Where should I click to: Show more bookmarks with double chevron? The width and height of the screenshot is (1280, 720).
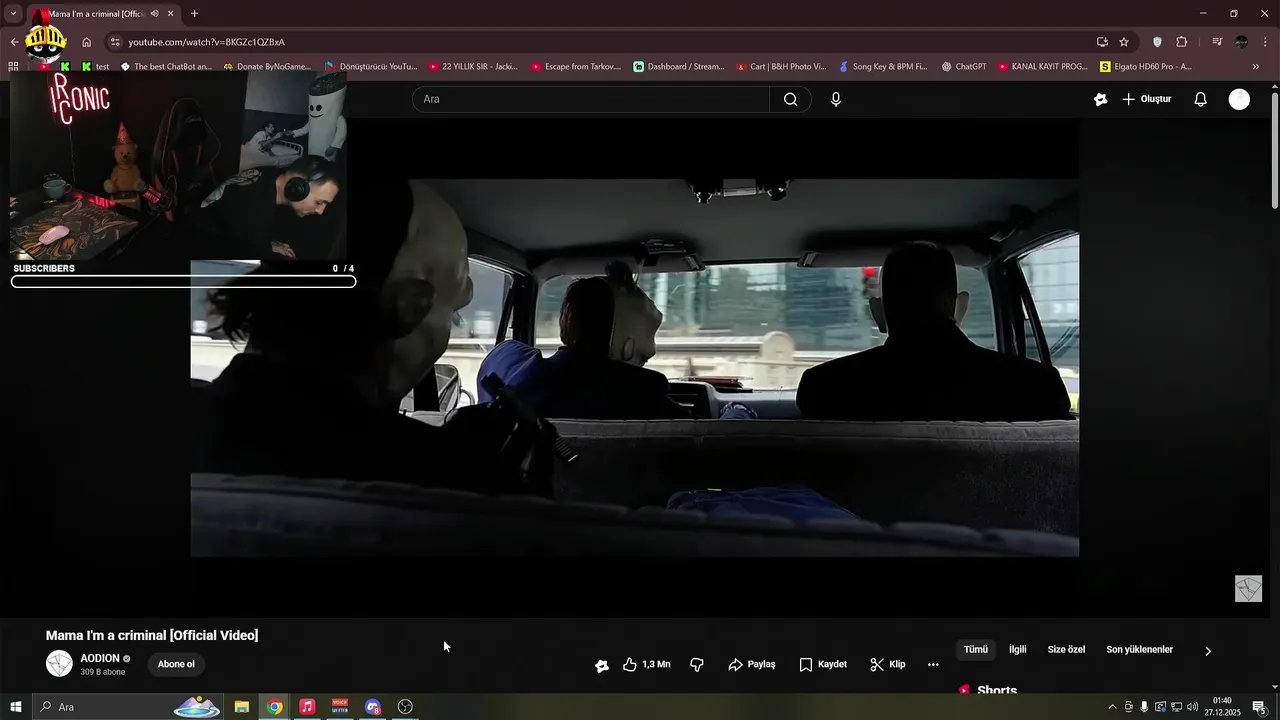(x=1256, y=67)
